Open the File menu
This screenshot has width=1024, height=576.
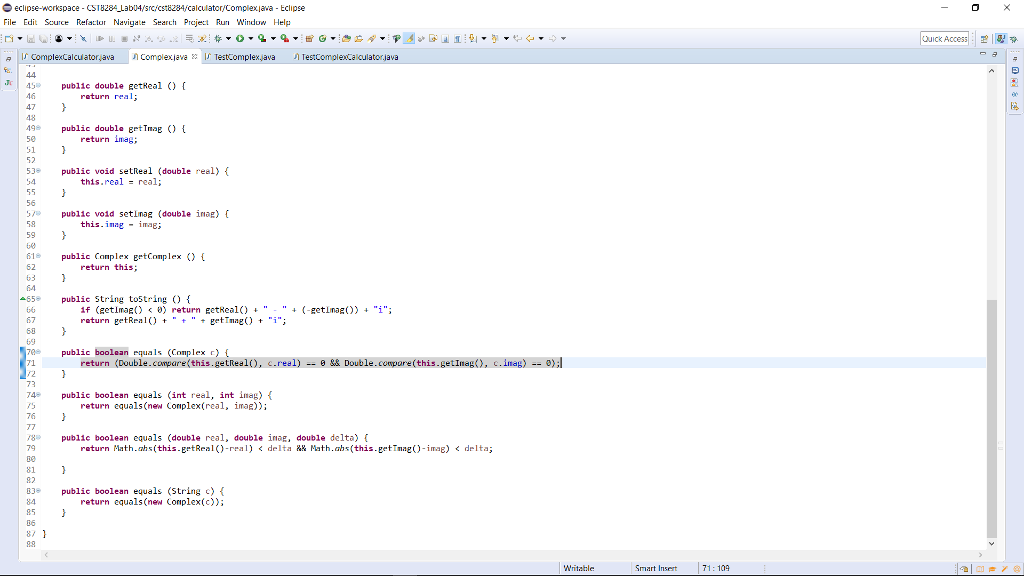pos(10,22)
